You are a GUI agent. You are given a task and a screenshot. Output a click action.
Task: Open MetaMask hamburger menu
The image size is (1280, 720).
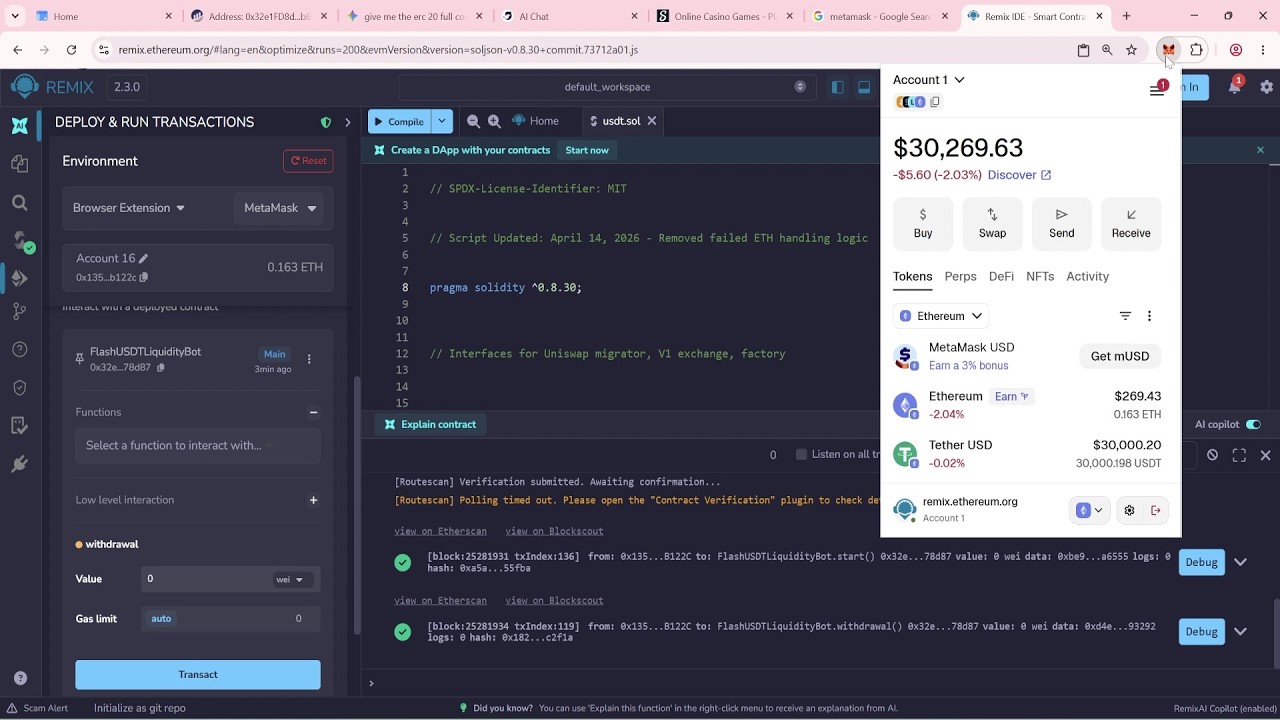(x=1157, y=90)
